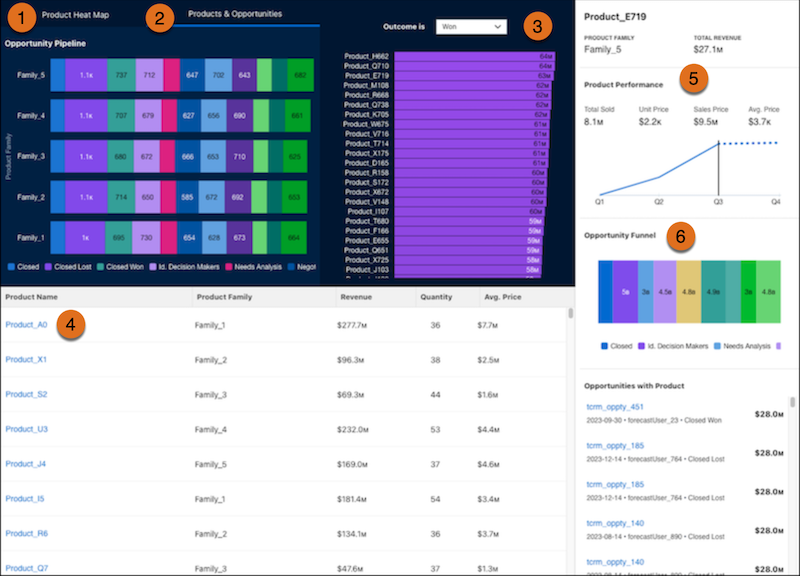Click the Product_H662 revenue bar
The width and height of the screenshot is (800, 576).
click(x=474, y=56)
